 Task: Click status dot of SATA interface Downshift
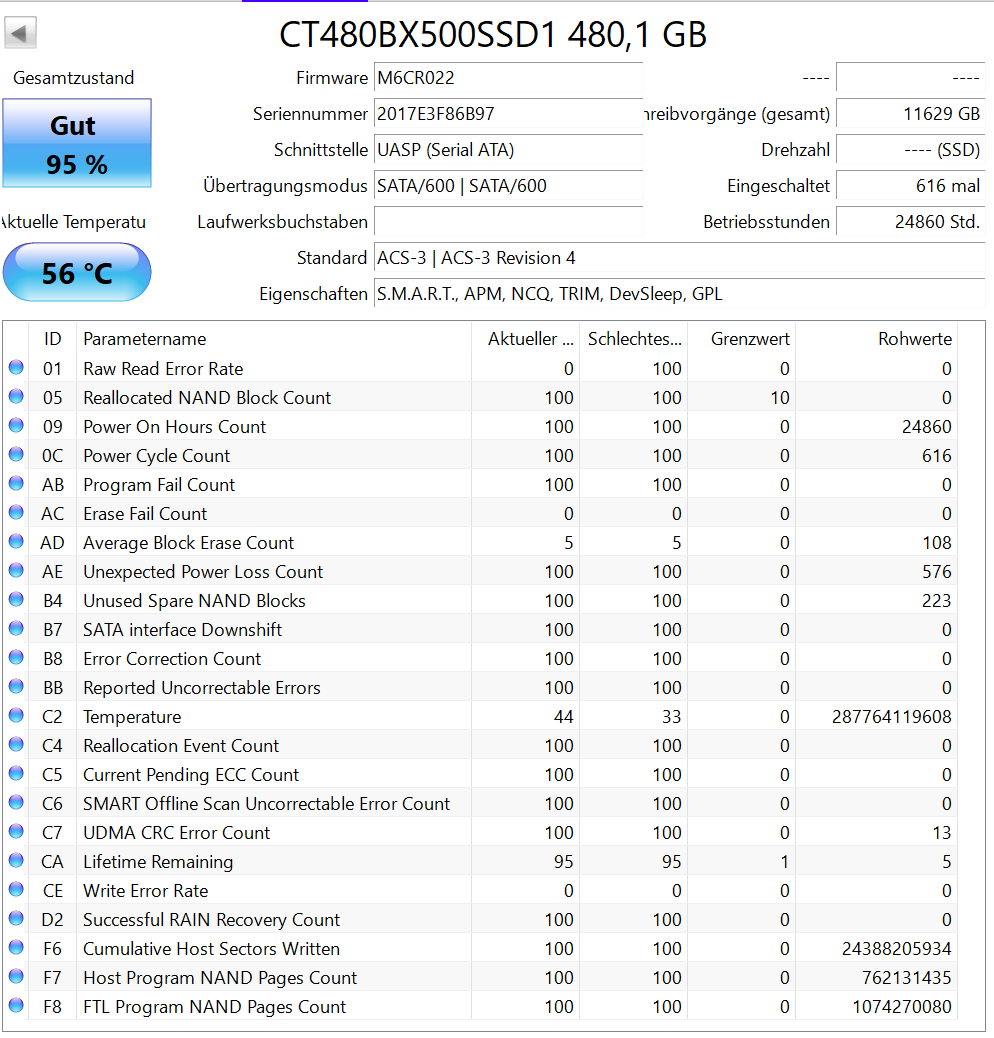(x=17, y=629)
